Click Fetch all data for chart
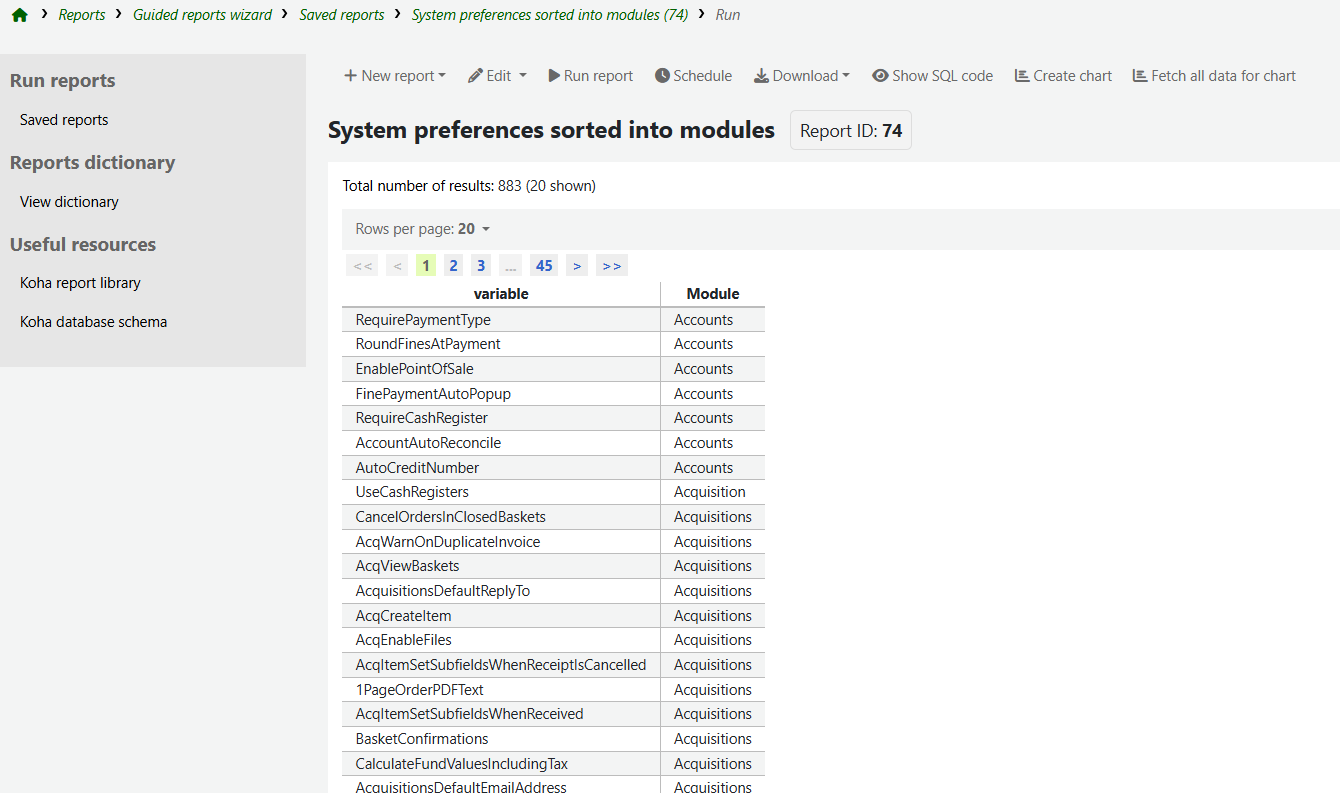This screenshot has width=1340, height=793. click(x=1214, y=76)
